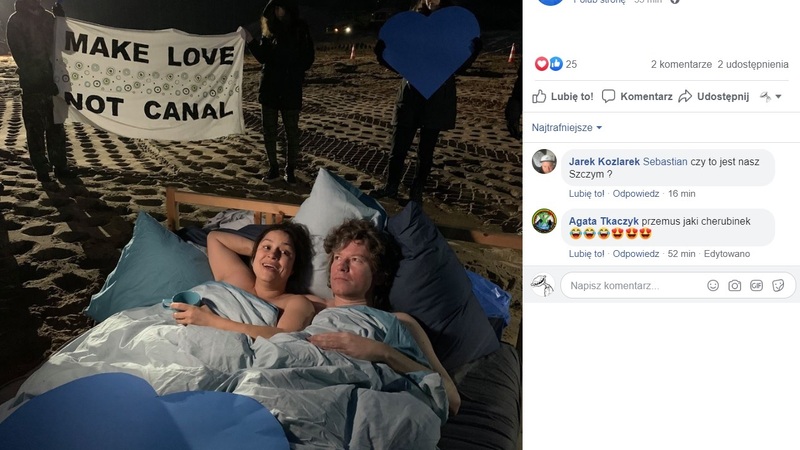
Task: Open the like-as-page selector dropdown
Action: (770, 96)
